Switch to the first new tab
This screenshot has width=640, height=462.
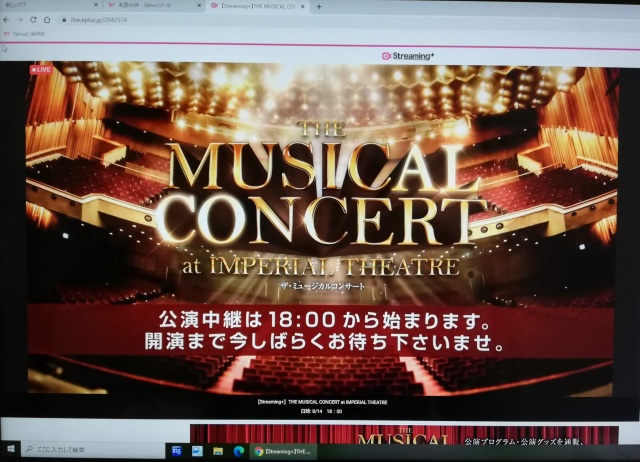pos(51,5)
